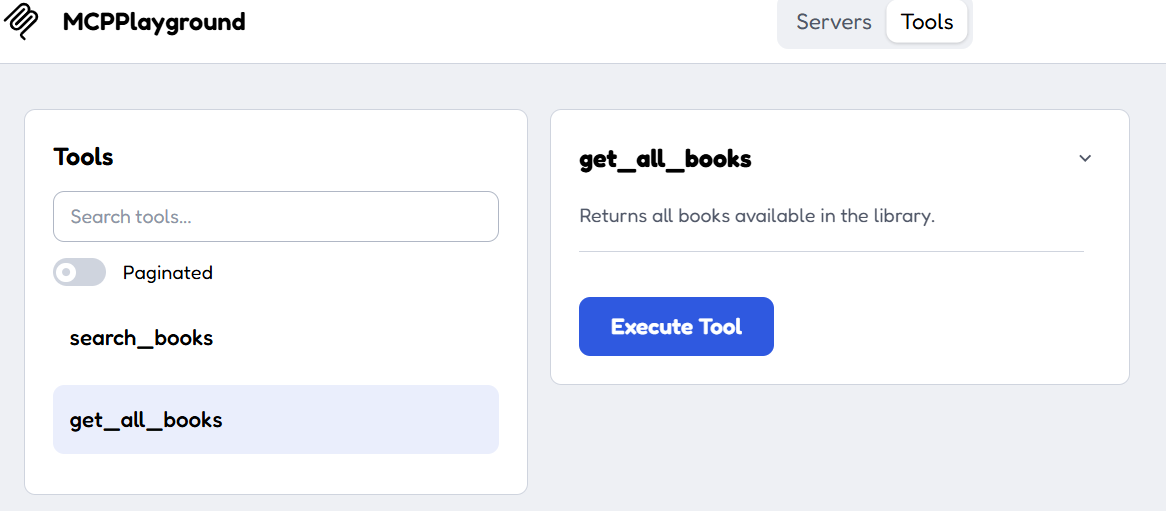Viewport: 1166px width, 511px height.
Task: Focus the Search tools input field
Action: pos(276,216)
